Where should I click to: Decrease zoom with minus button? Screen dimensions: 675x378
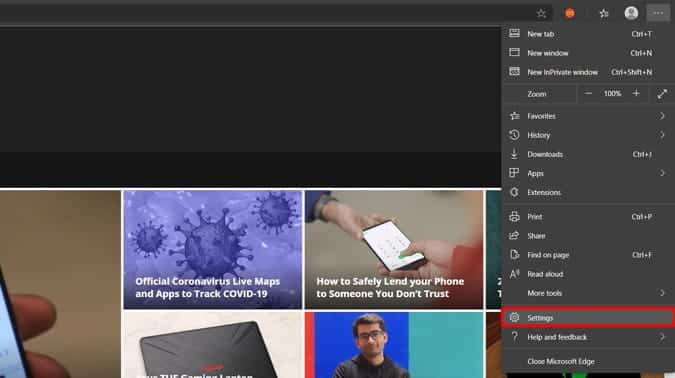[x=588, y=93]
